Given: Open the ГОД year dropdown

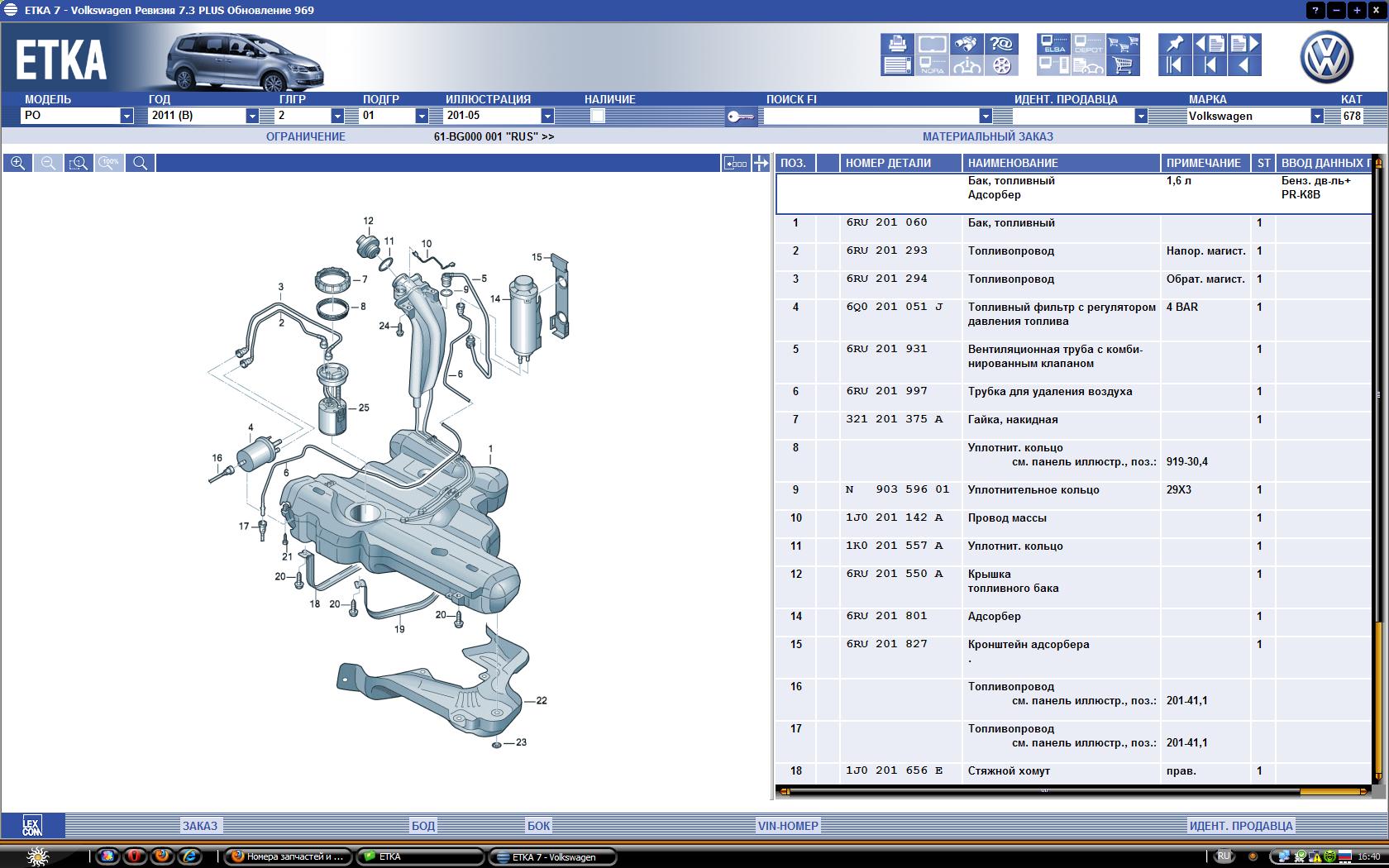Looking at the screenshot, I should click(252, 116).
